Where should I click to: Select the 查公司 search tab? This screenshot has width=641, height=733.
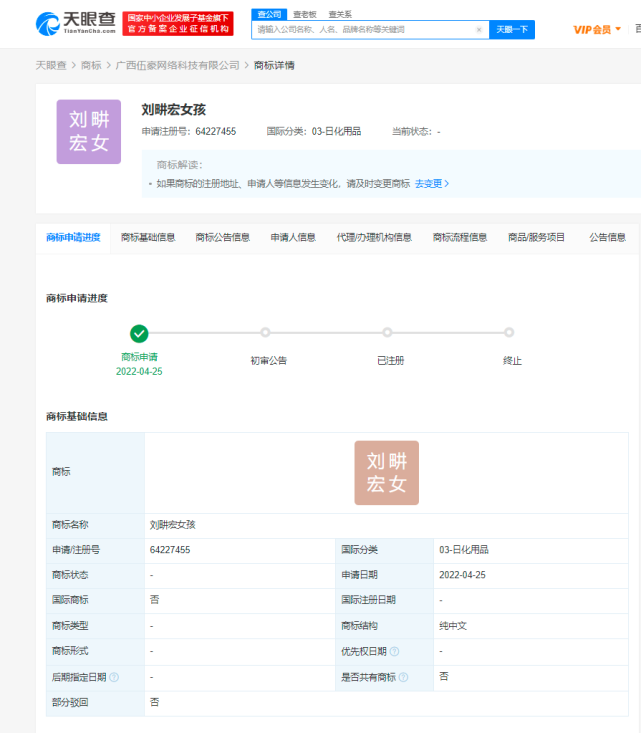point(268,14)
